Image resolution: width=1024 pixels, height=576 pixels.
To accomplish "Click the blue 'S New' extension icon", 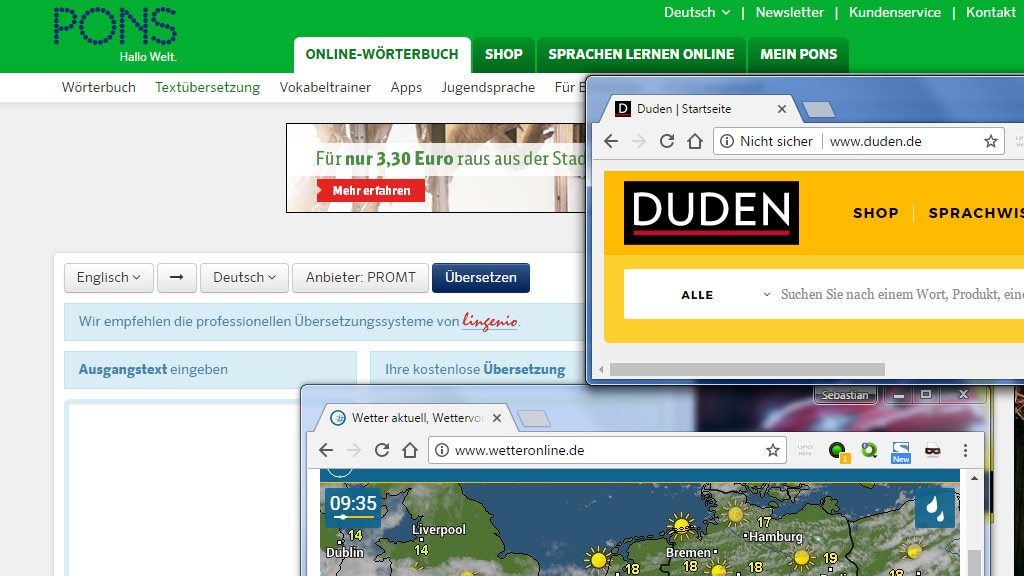I will (899, 451).
